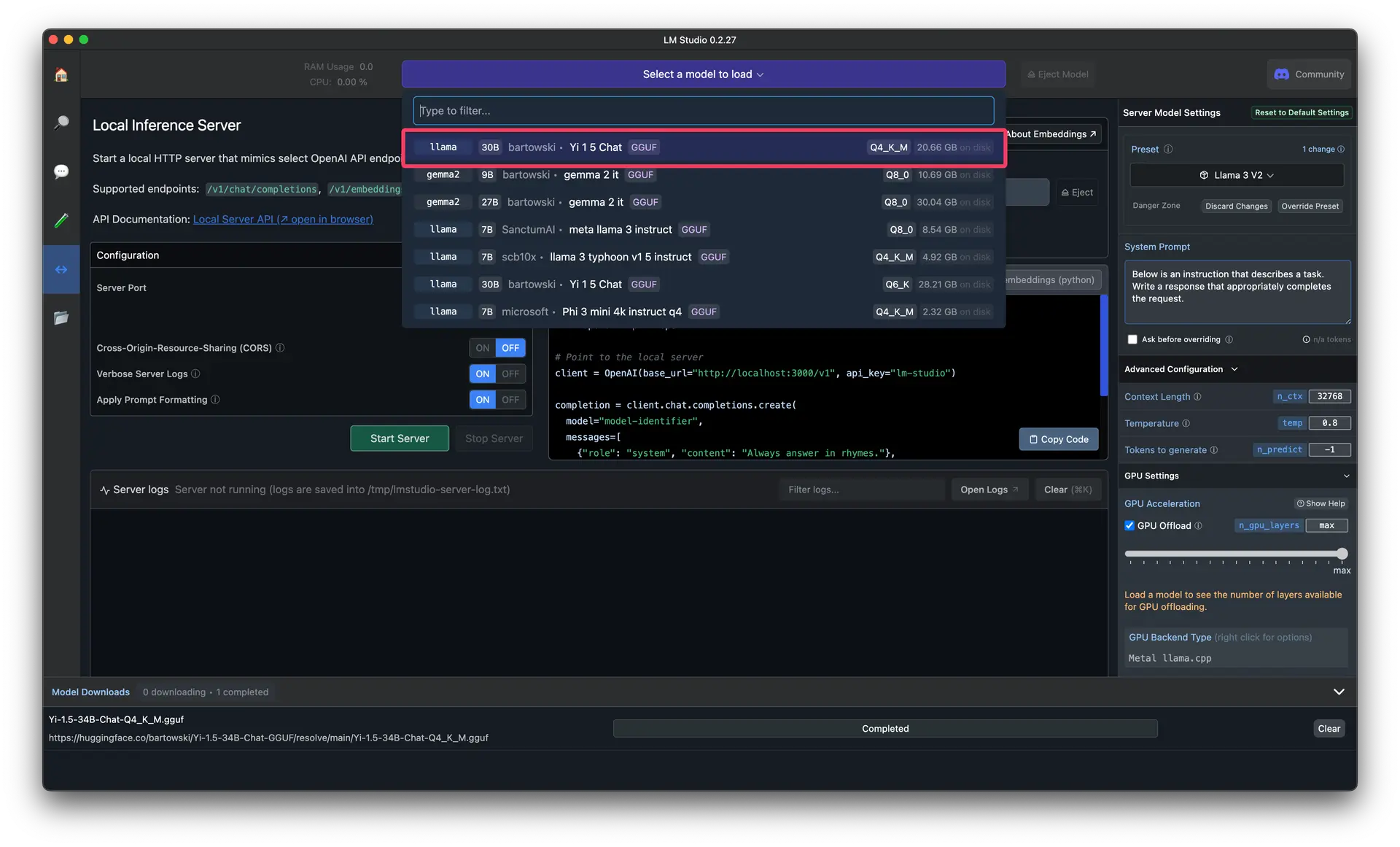Viewport: 1400px width, 847px height.
Task: Set Verbose Server Logs to ON
Action: click(x=483, y=374)
